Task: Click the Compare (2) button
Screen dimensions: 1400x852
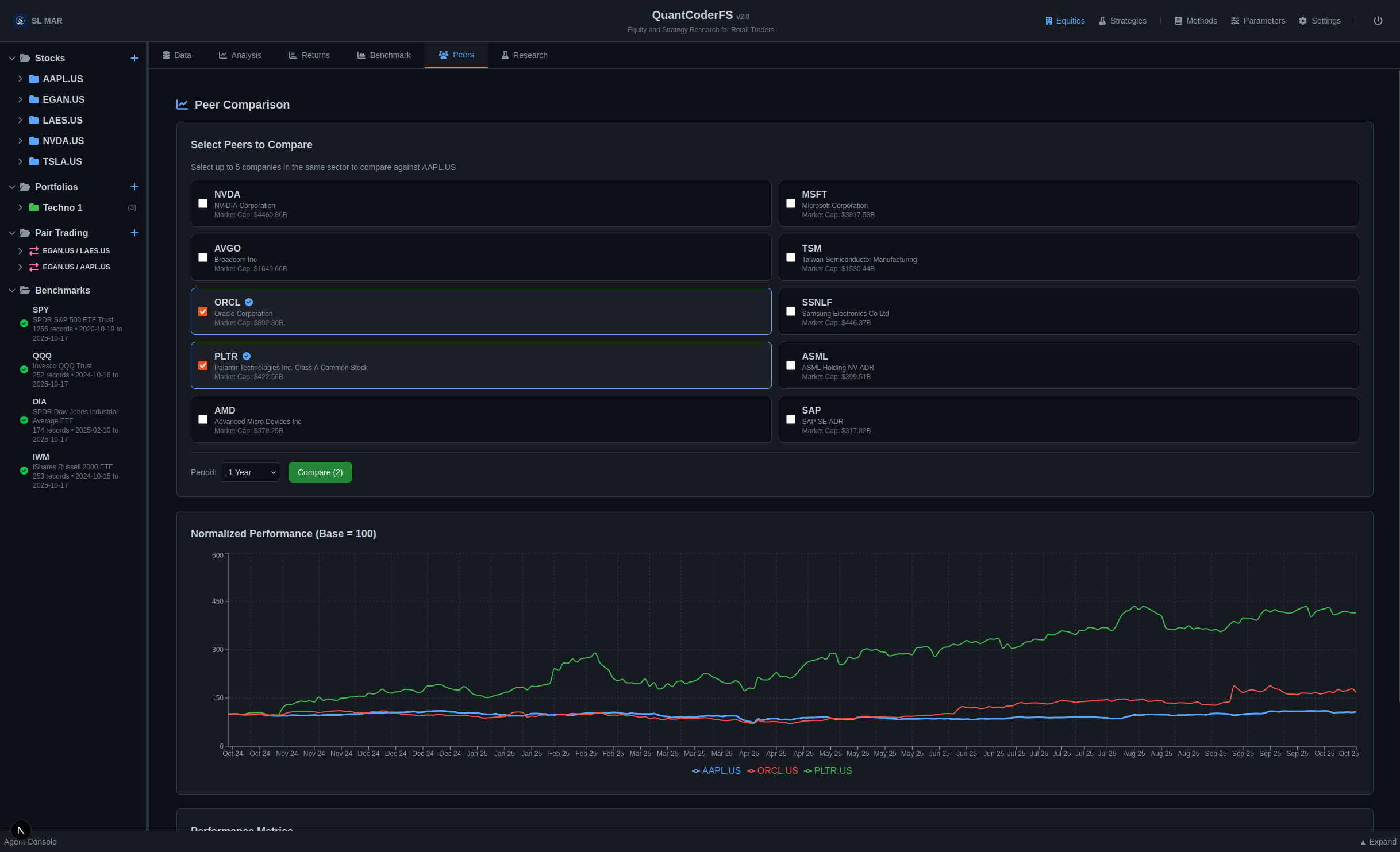Action: [x=320, y=472]
